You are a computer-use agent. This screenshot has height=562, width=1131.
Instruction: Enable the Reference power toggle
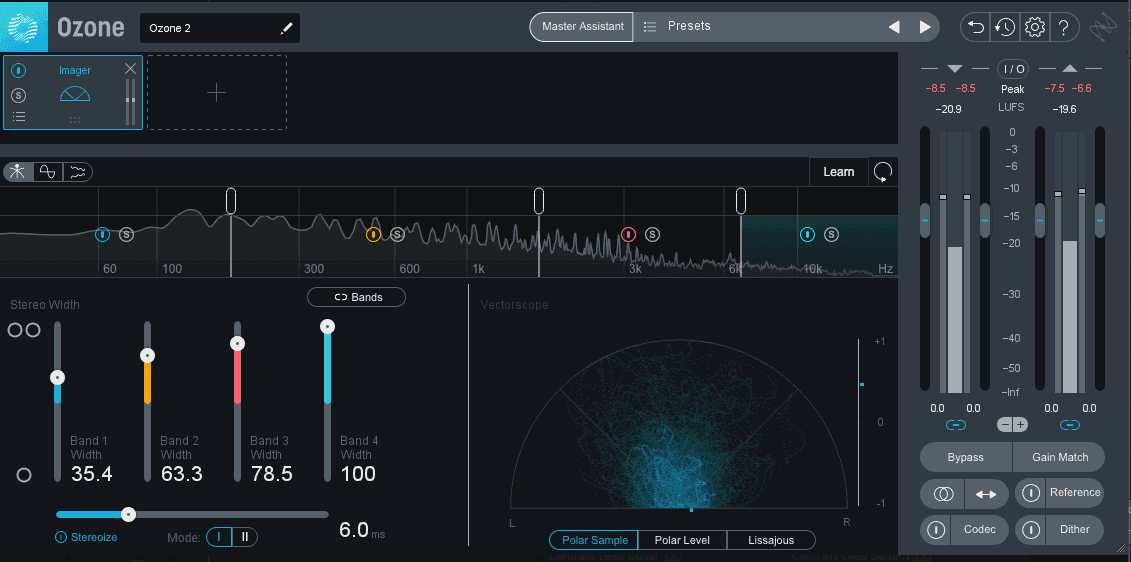[x=1031, y=493]
